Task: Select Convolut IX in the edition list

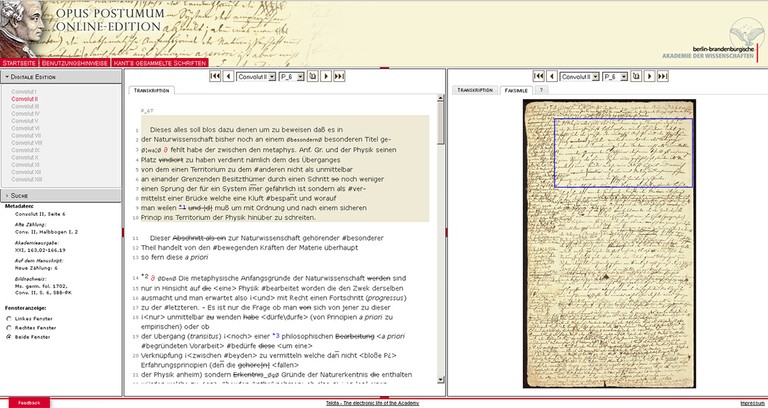Action: [x=25, y=150]
